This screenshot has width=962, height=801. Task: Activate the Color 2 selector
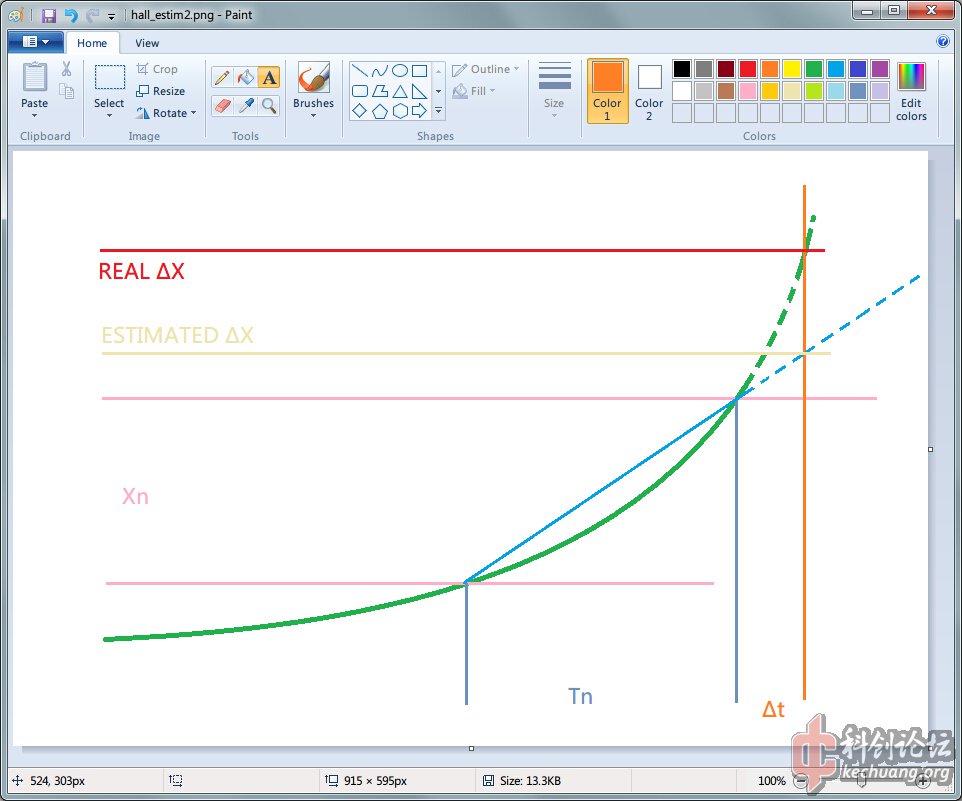coord(649,90)
